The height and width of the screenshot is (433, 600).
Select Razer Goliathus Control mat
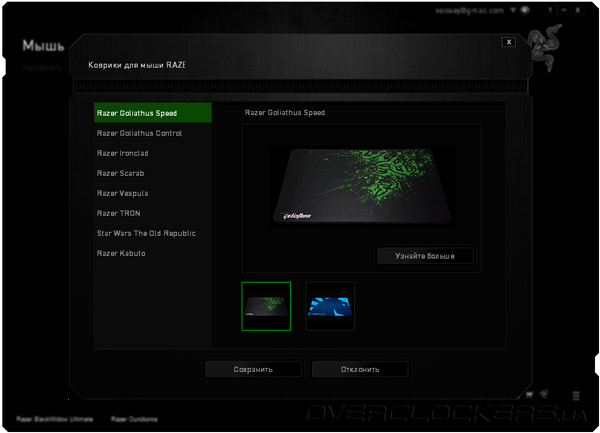(x=153, y=133)
